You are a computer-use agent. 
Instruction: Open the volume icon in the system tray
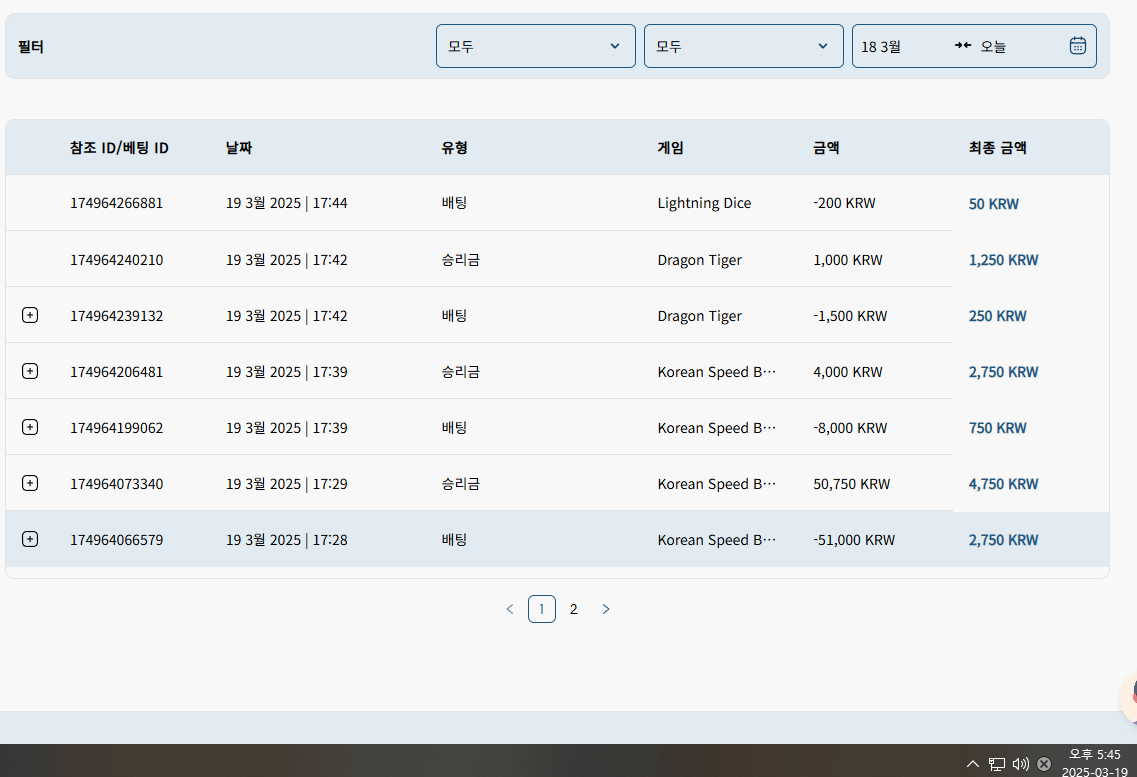coord(1020,764)
